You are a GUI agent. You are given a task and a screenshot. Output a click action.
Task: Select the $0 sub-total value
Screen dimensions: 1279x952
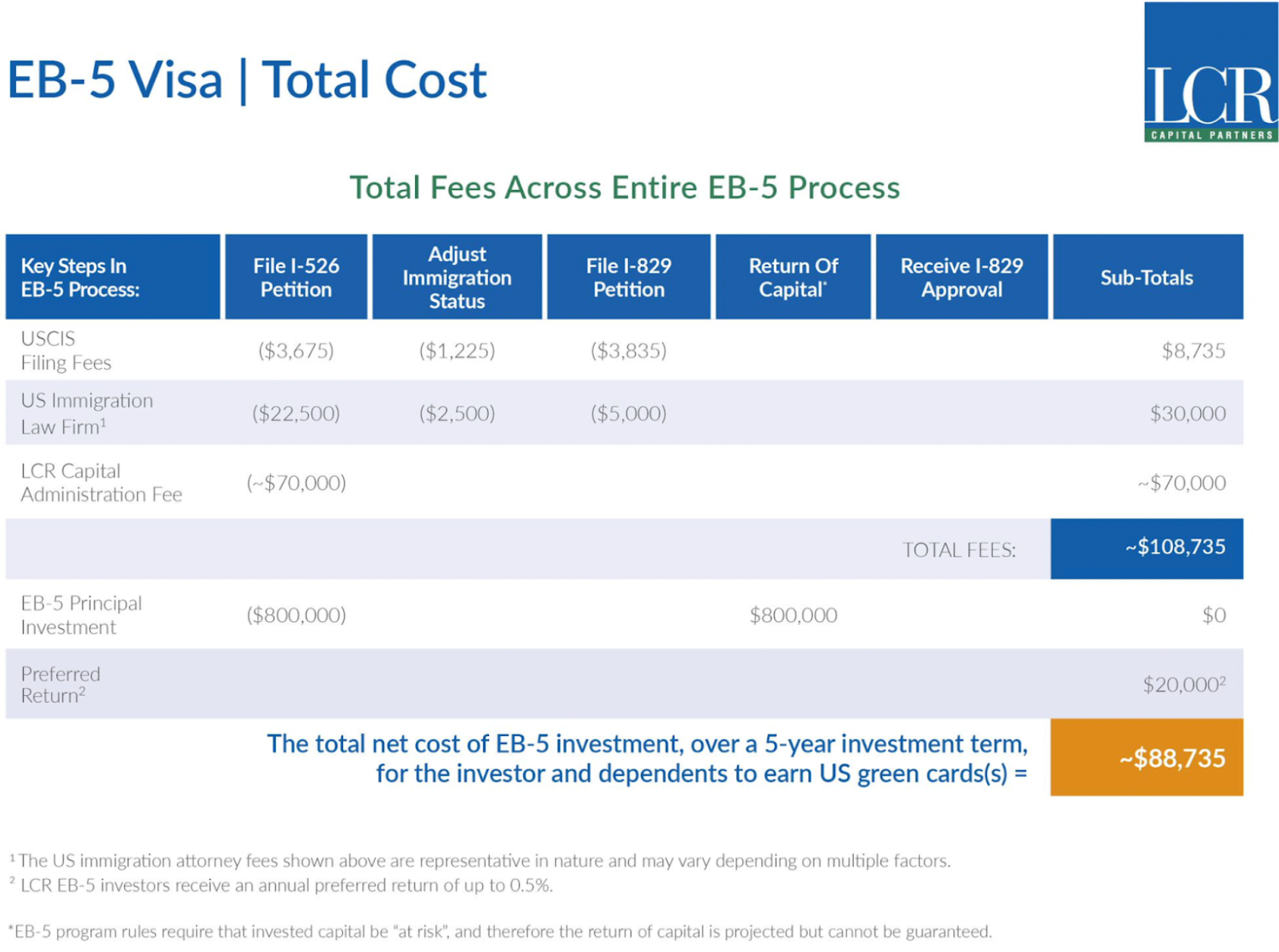1214,615
